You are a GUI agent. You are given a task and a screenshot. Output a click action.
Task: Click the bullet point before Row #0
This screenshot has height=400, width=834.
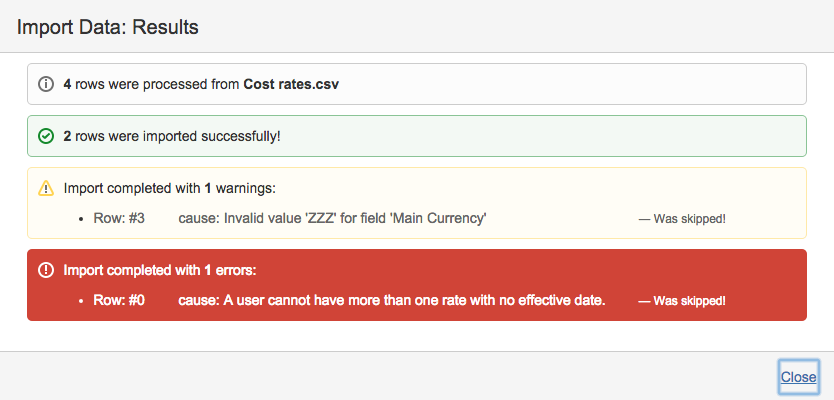(x=81, y=300)
